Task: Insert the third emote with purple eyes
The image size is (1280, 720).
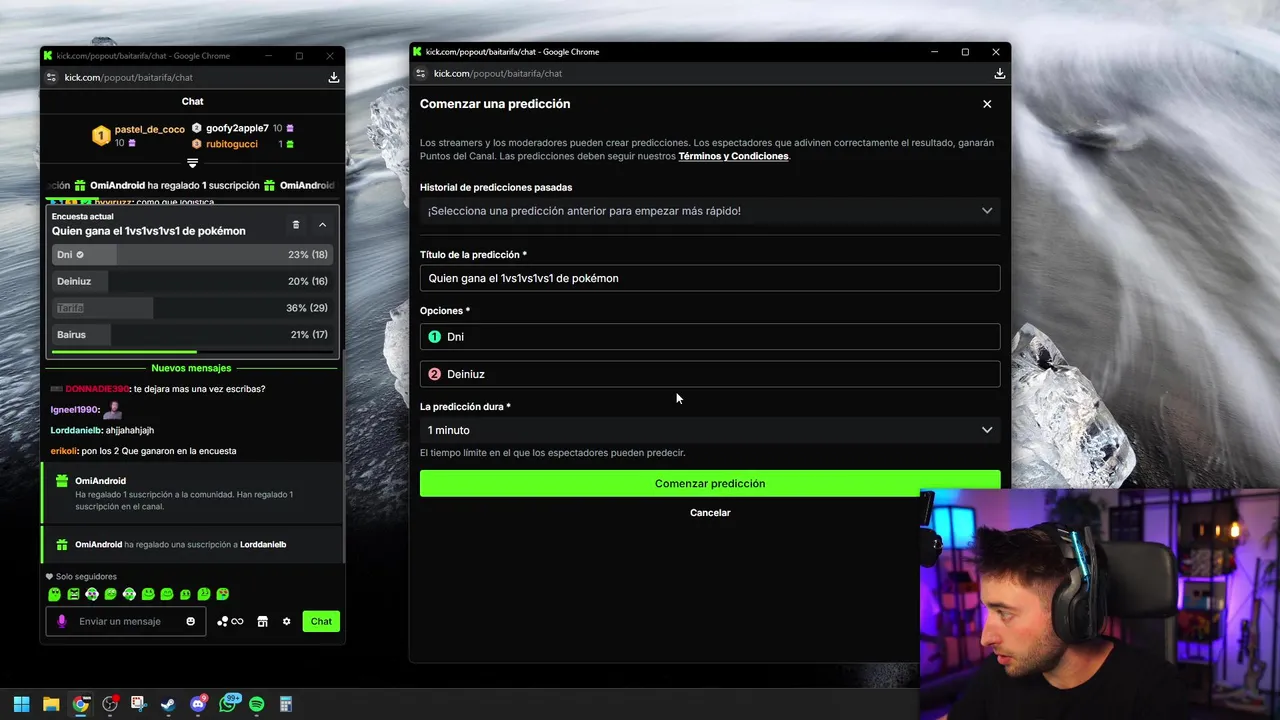Action: click(92, 594)
